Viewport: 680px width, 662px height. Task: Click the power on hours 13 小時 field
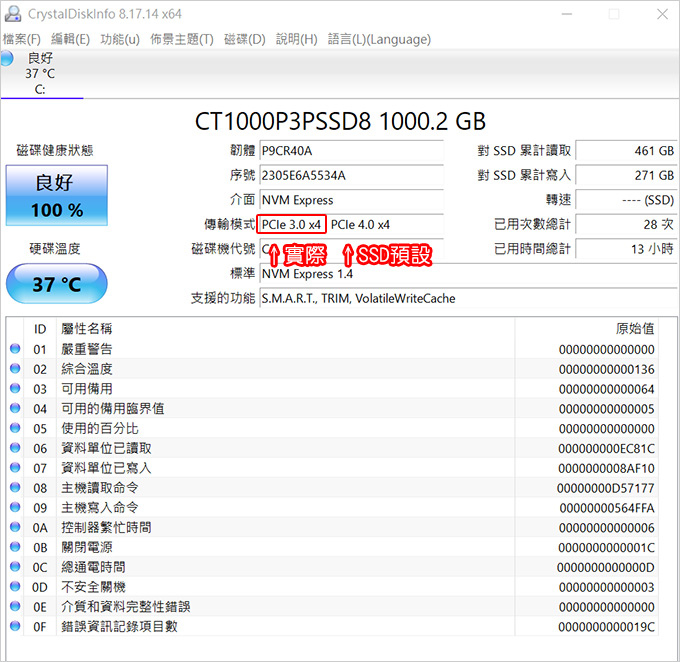point(626,249)
